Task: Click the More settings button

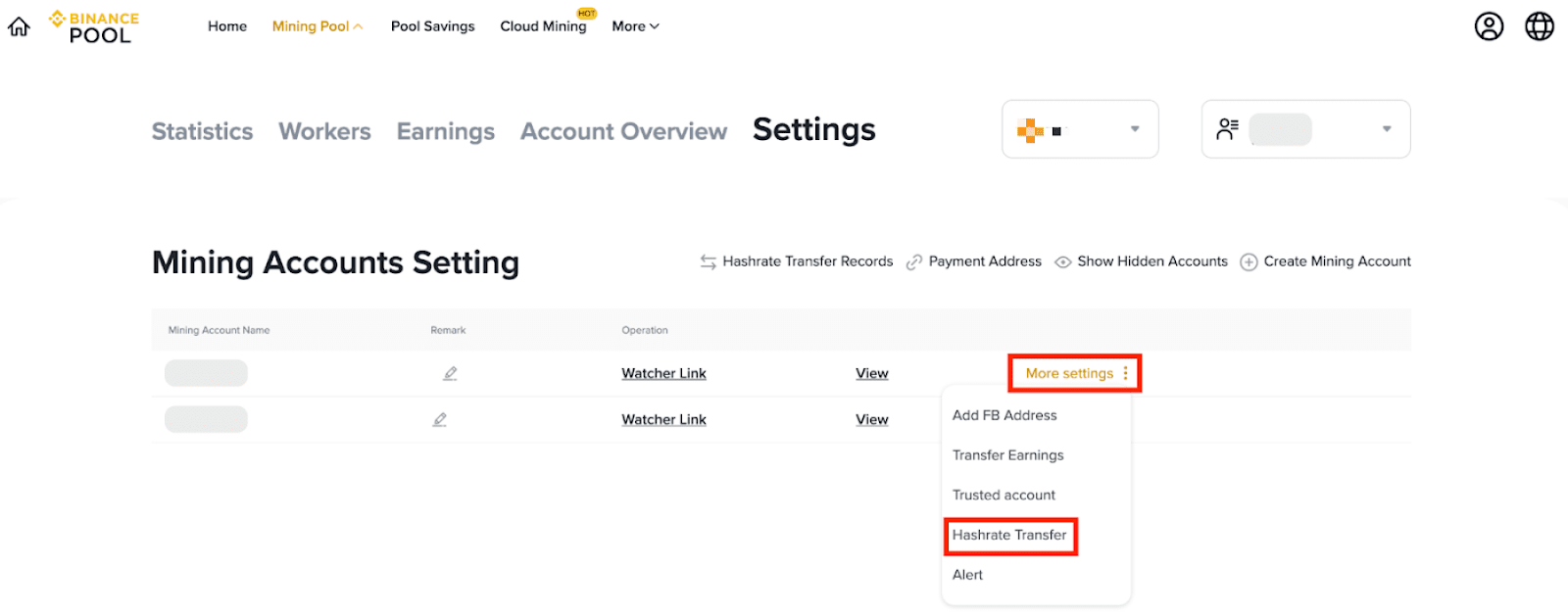Action: coord(1075,373)
